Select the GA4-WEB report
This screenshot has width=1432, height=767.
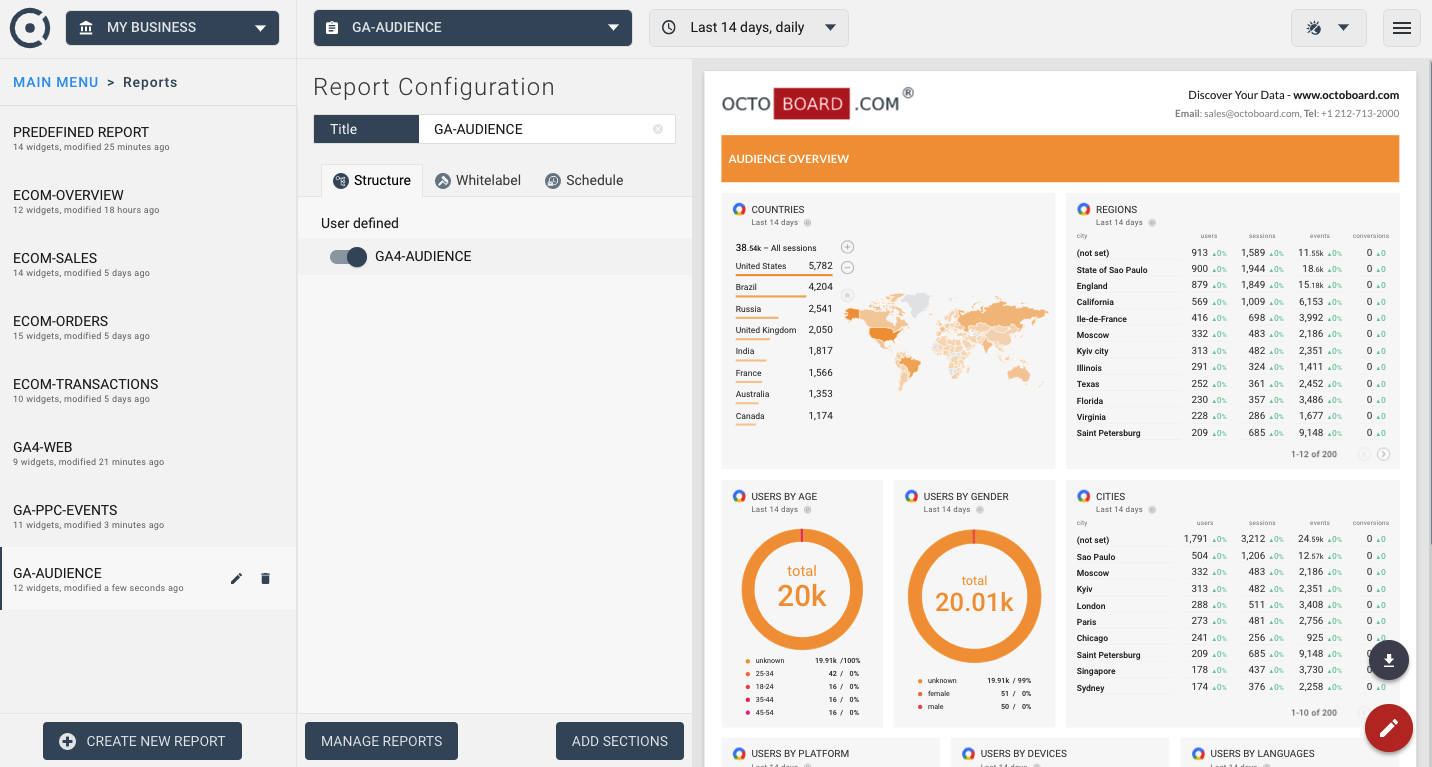(148, 453)
